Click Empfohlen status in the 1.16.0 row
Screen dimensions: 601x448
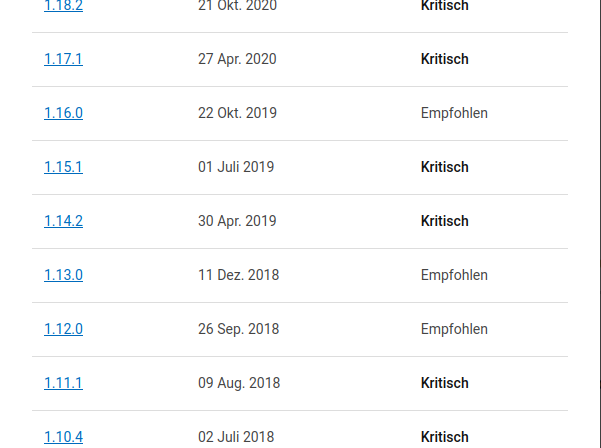454,113
